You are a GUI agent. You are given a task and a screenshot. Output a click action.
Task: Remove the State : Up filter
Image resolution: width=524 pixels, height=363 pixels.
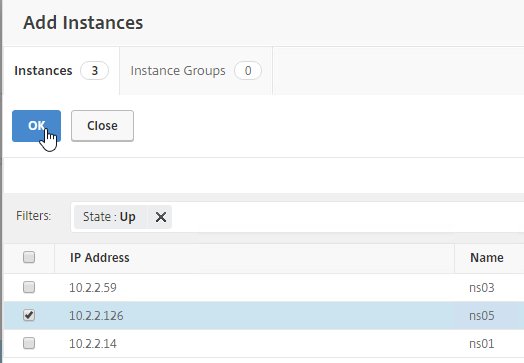161,217
